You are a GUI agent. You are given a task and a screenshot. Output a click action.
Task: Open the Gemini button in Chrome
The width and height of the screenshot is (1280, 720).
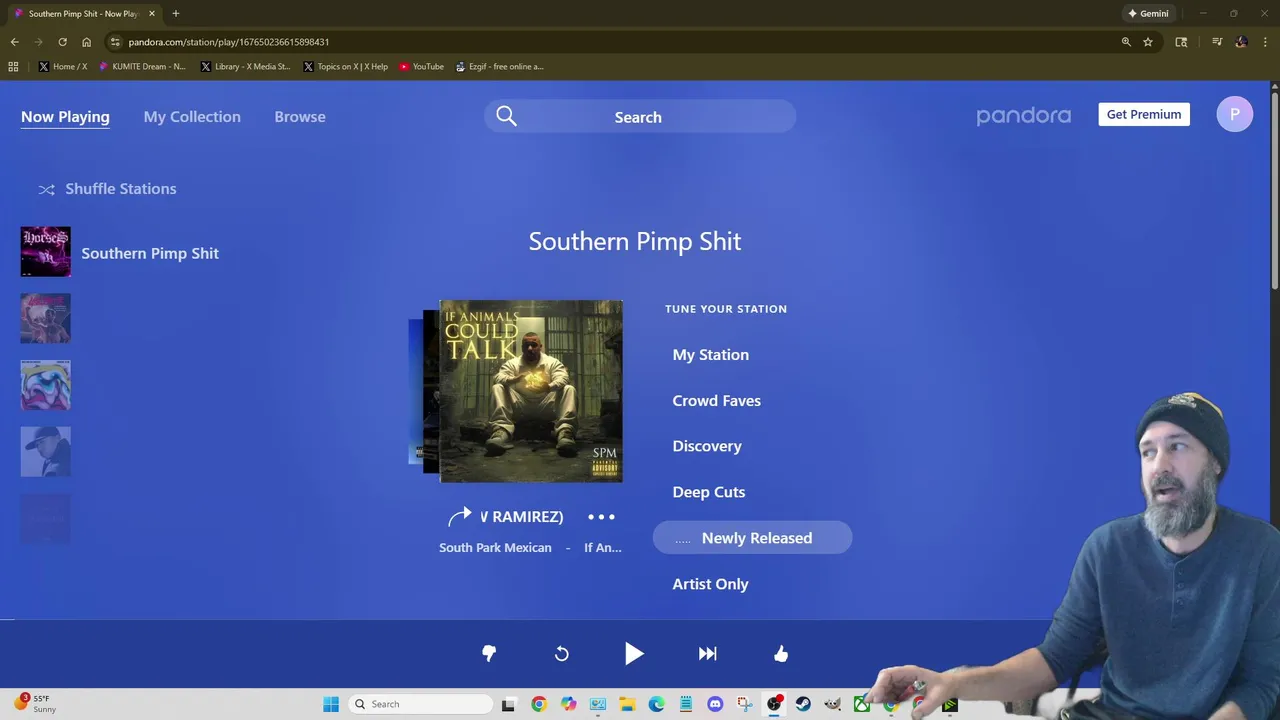[1148, 14]
